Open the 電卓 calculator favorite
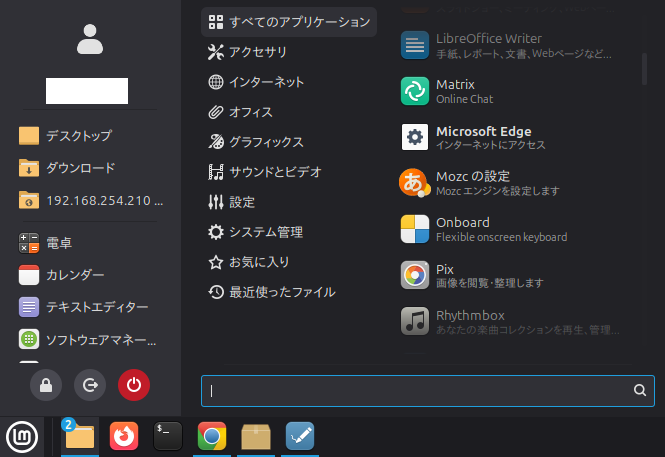Viewport: 665px width, 457px height. tap(59, 242)
